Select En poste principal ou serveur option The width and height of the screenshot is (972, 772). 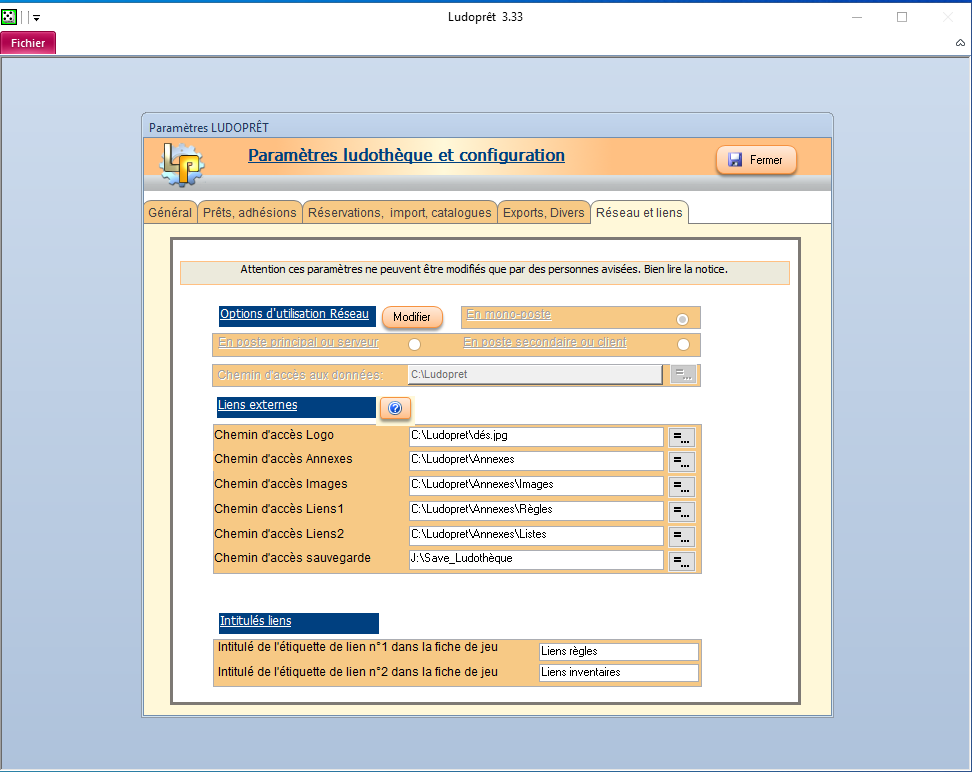[414, 345]
